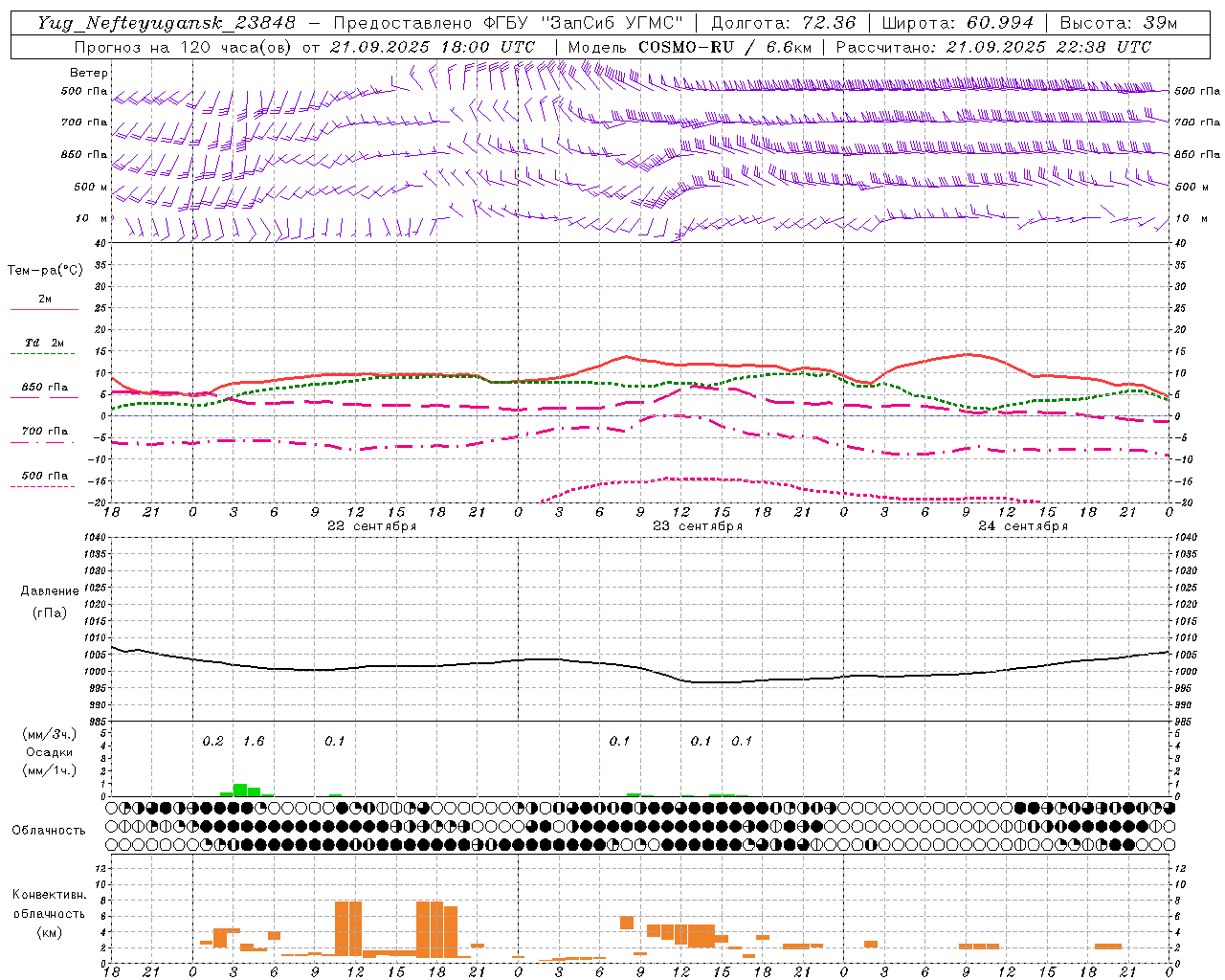Click the Тем-ра(°C) temperature panel label
The height and width of the screenshot is (980, 1225).
(45, 271)
